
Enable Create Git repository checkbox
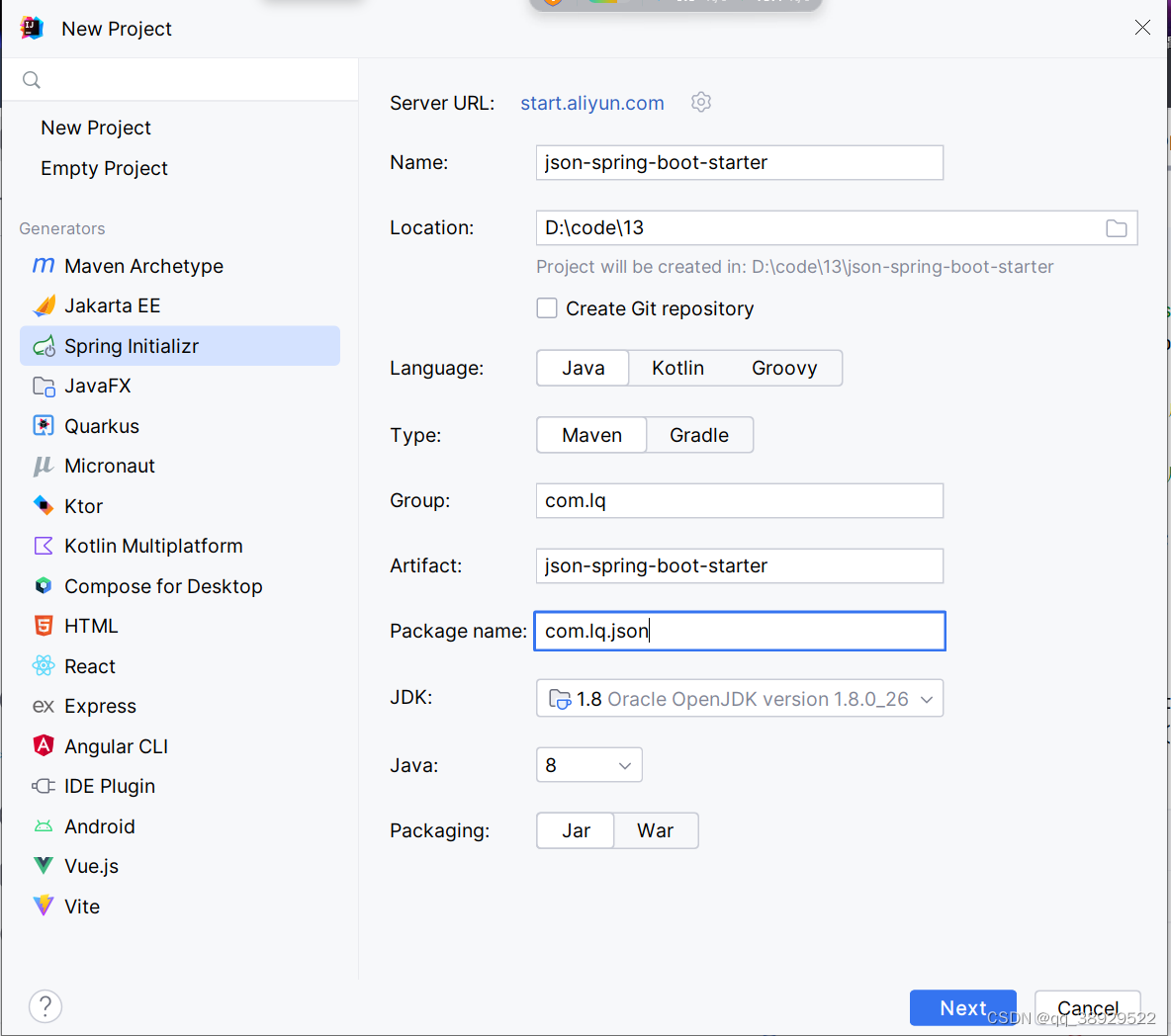(x=547, y=308)
